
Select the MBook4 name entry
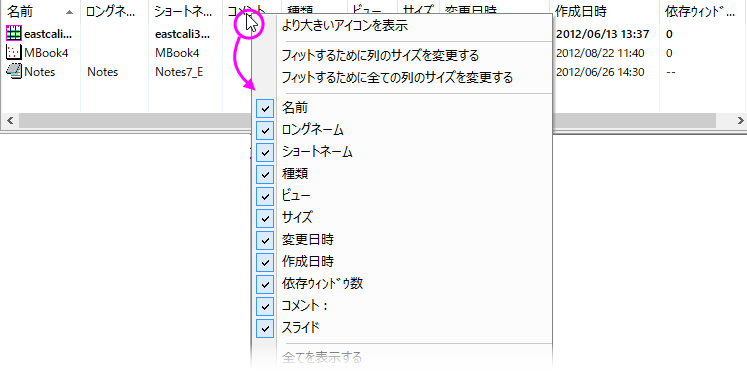point(46,53)
